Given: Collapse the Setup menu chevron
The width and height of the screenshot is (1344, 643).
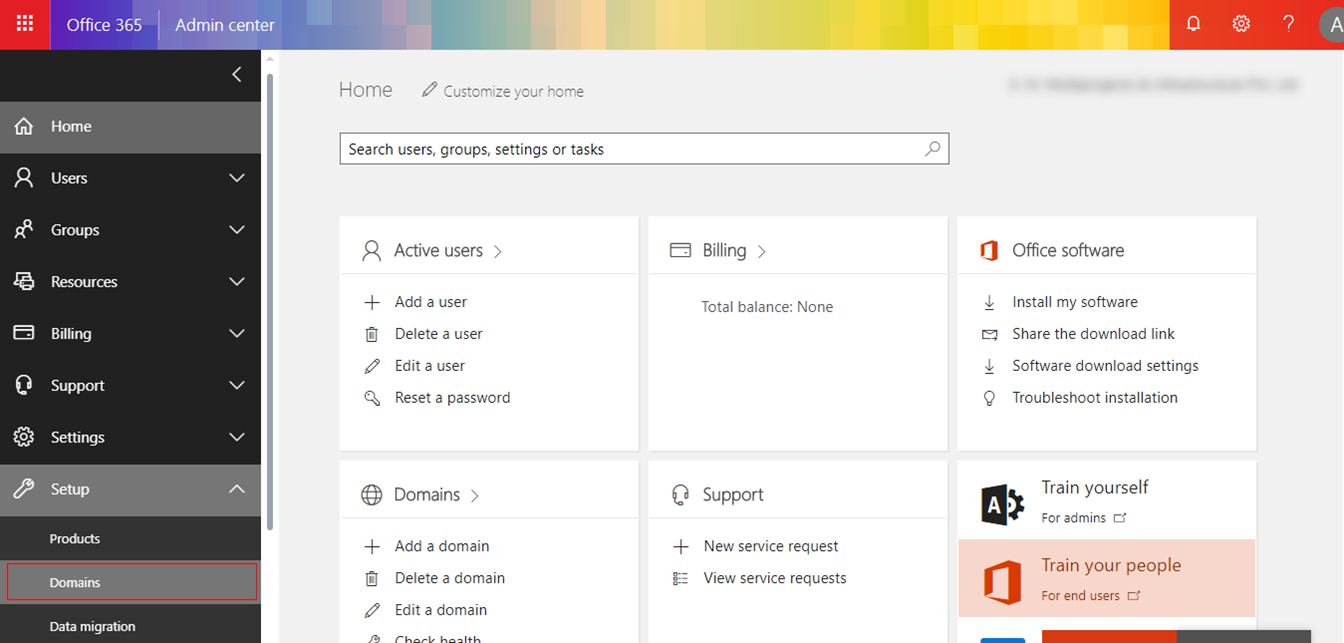Looking at the screenshot, I should click(237, 489).
